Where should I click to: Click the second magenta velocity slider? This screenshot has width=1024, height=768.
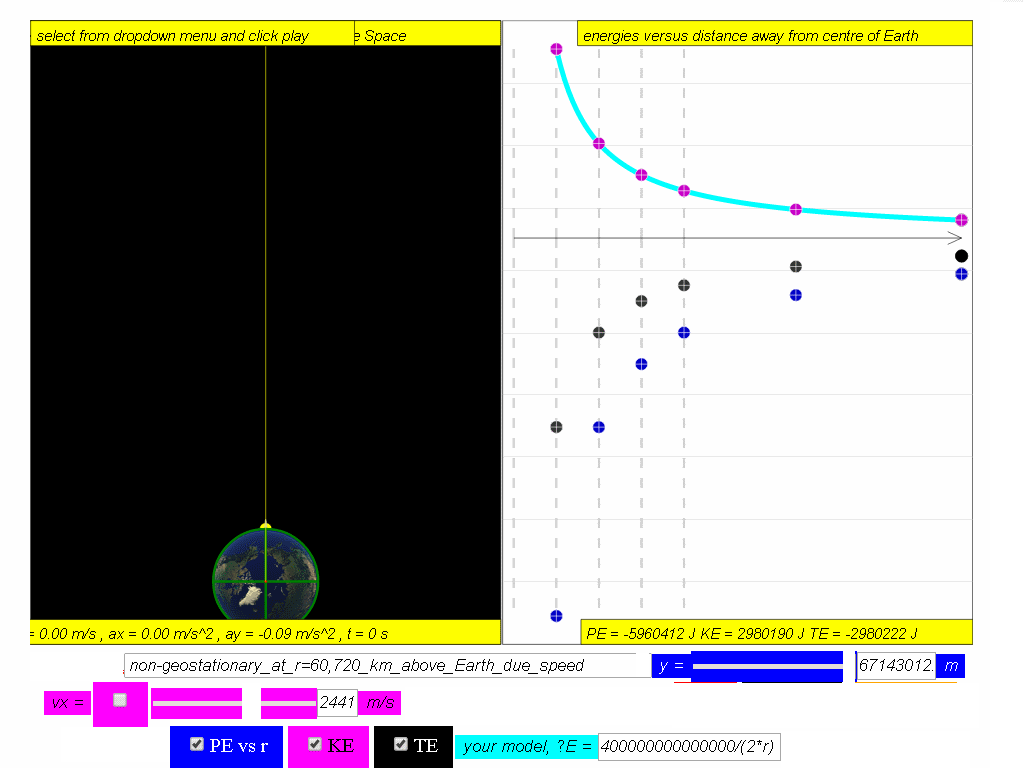(x=289, y=703)
